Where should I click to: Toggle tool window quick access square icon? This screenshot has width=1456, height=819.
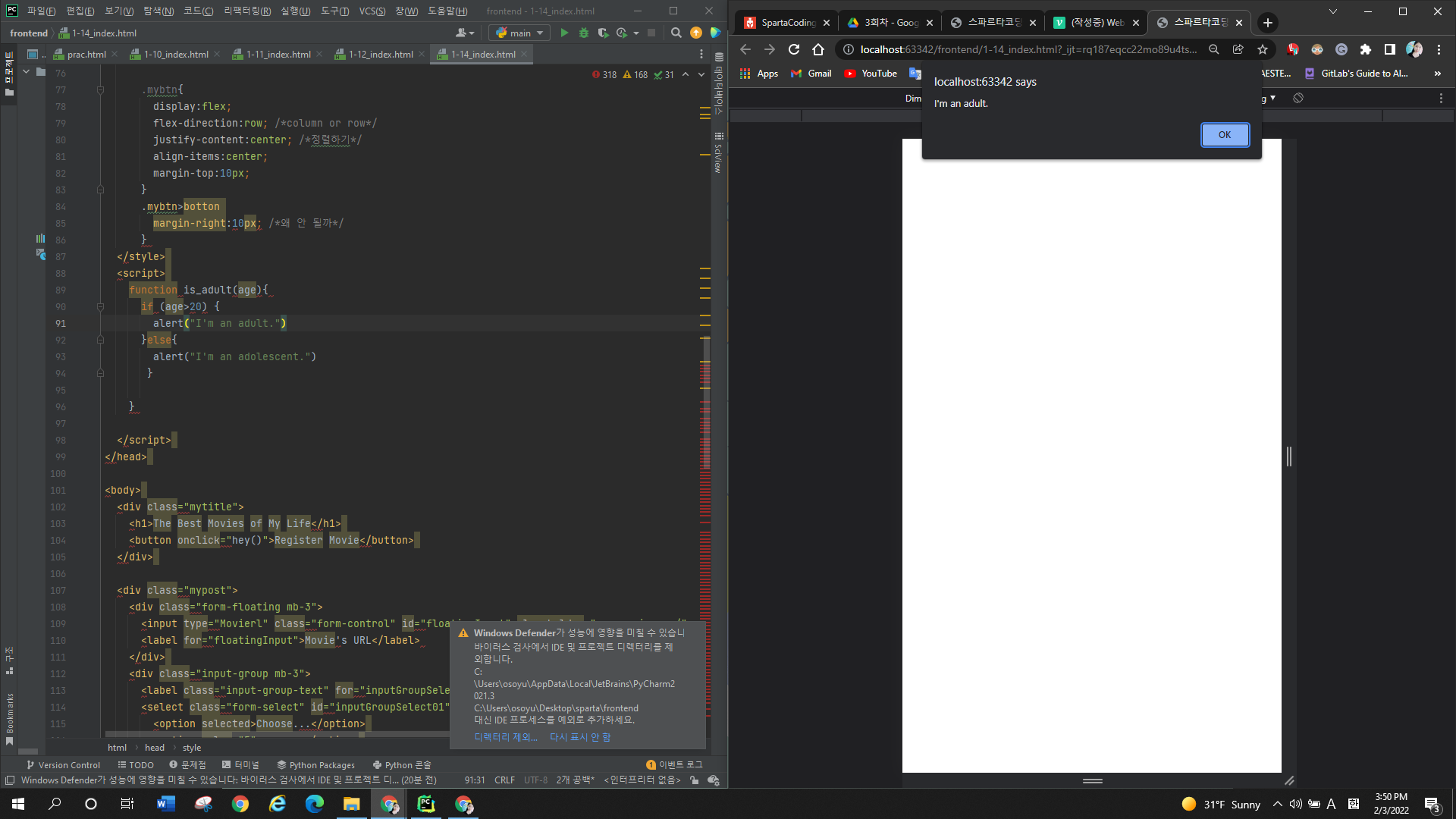click(9, 780)
